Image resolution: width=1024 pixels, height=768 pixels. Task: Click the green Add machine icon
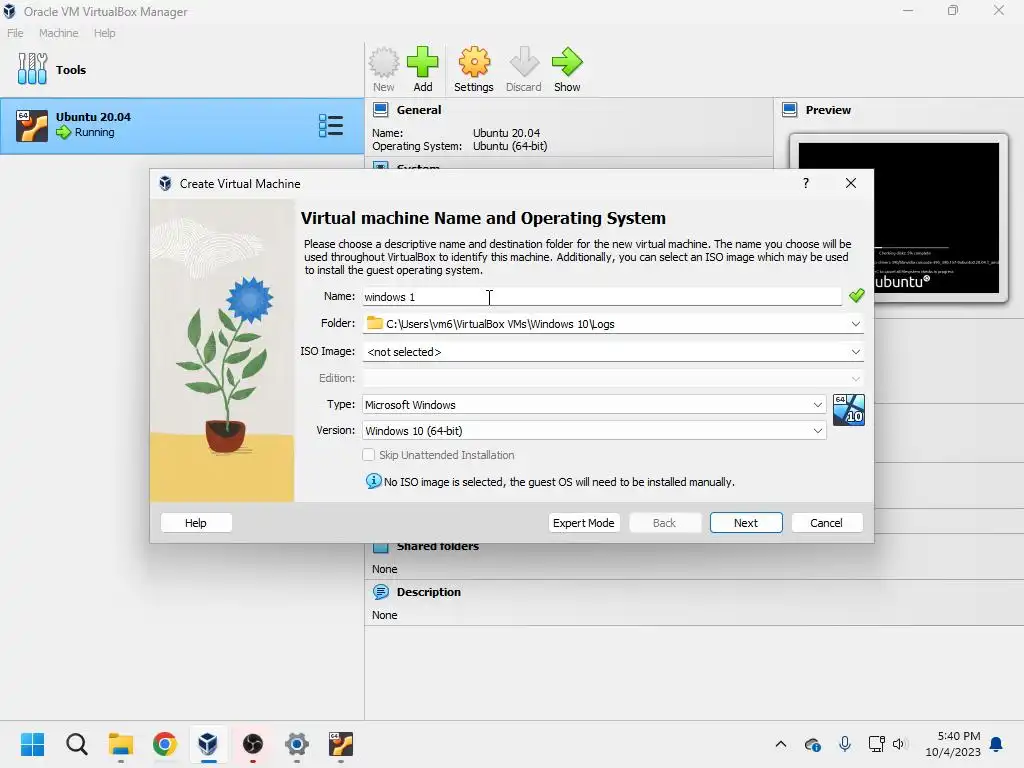pyautogui.click(x=423, y=63)
